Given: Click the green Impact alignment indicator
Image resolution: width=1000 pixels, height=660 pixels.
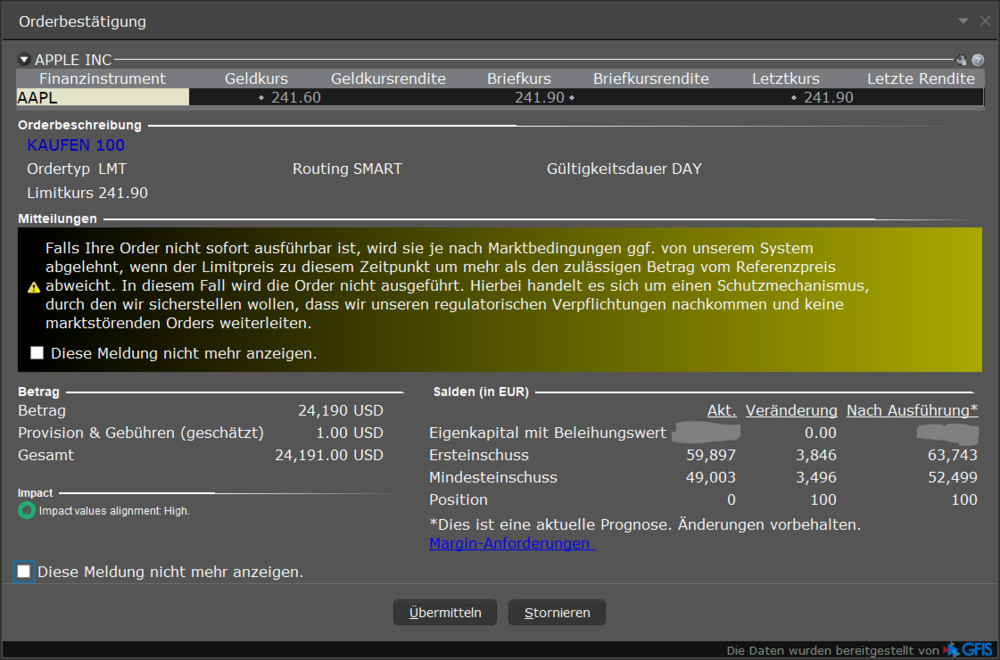Looking at the screenshot, I should click(x=25, y=510).
